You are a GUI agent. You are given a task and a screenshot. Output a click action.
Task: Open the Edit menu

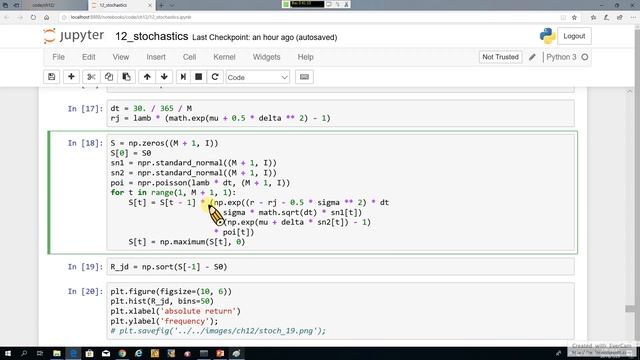click(x=89, y=57)
